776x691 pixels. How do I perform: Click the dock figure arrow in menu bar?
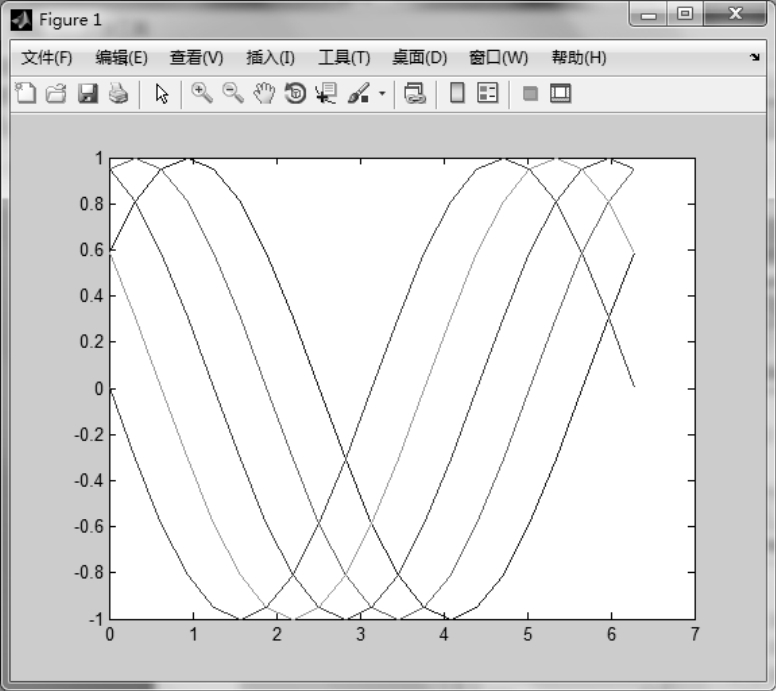pyautogui.click(x=754, y=58)
